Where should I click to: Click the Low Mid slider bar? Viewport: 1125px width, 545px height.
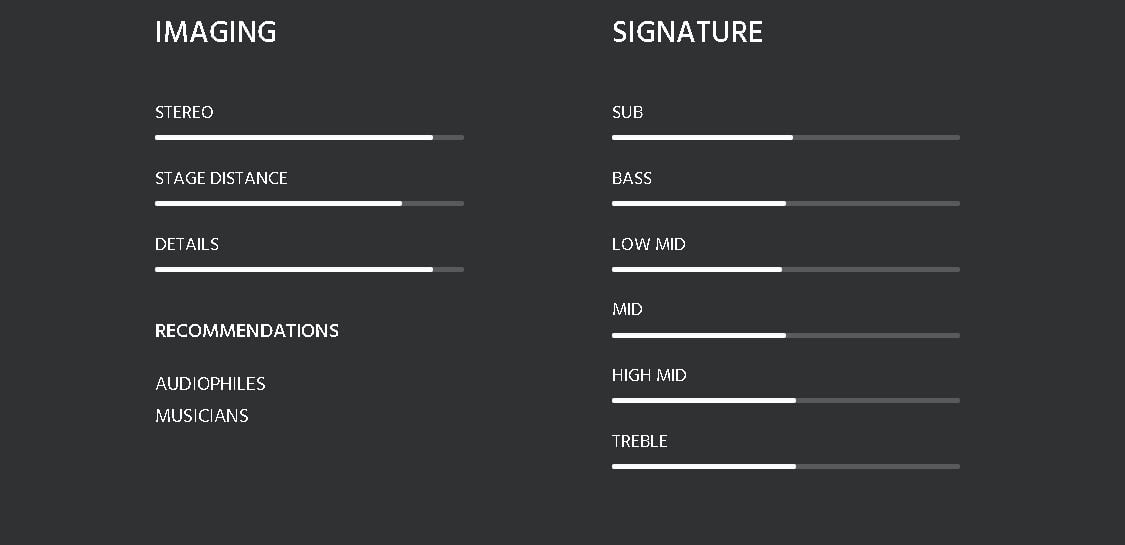(785, 269)
